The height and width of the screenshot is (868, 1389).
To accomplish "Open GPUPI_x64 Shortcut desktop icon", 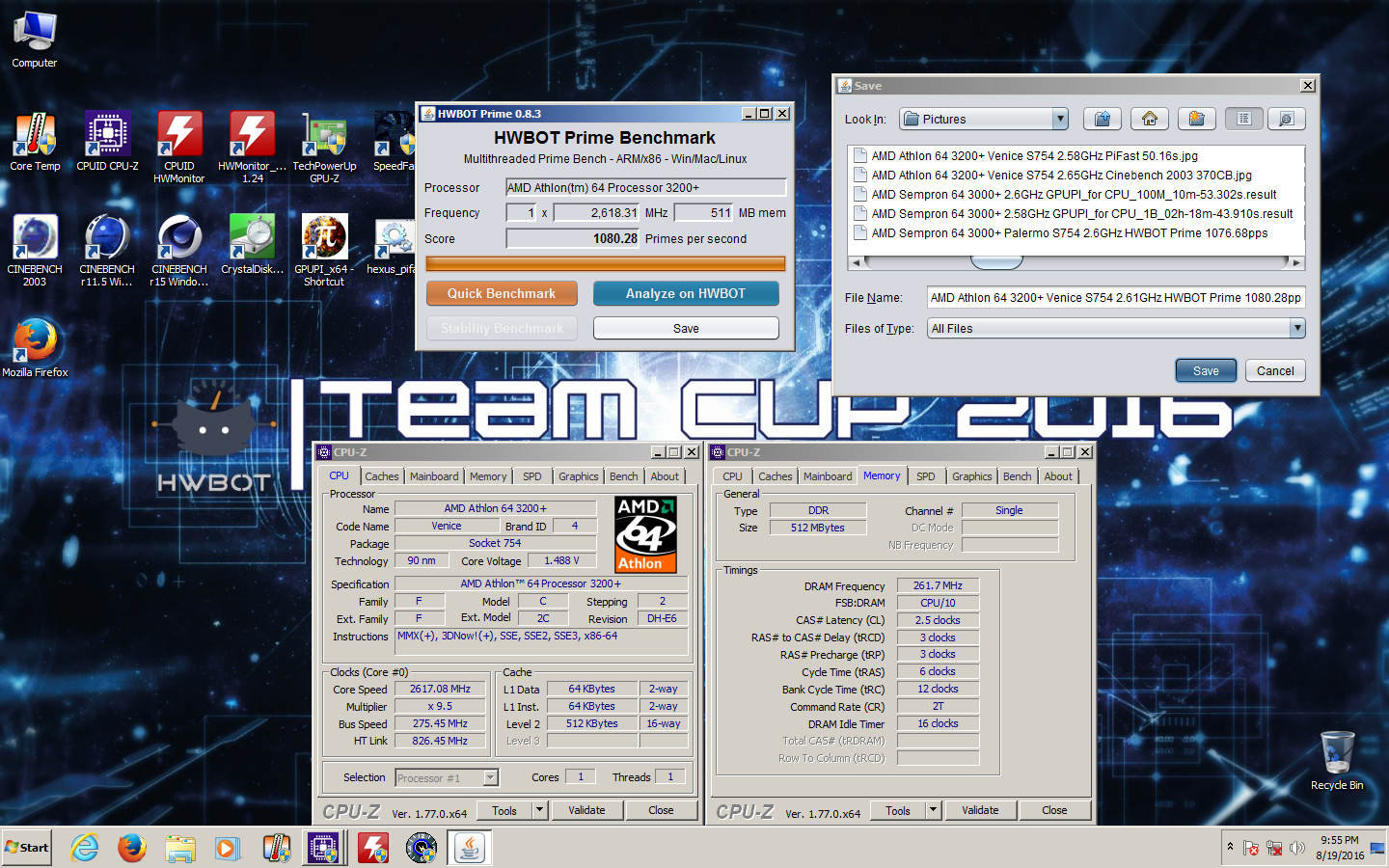I will pyautogui.click(x=324, y=250).
